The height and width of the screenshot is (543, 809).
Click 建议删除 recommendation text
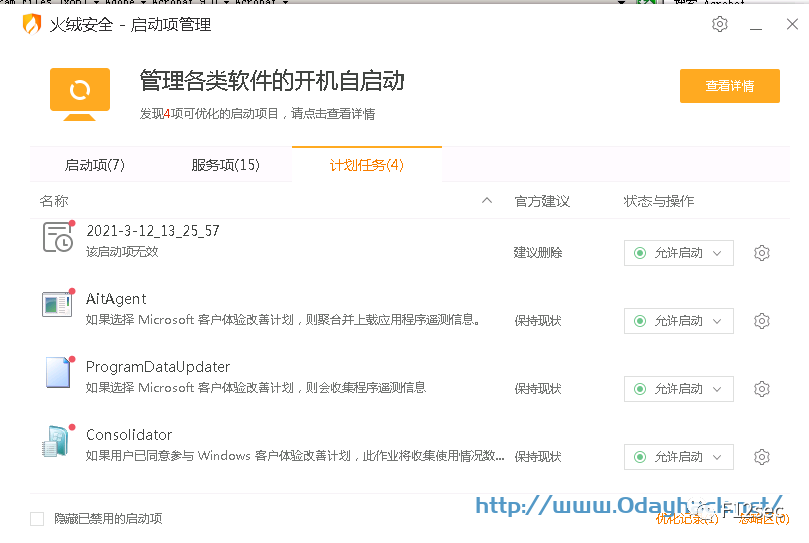(538, 252)
